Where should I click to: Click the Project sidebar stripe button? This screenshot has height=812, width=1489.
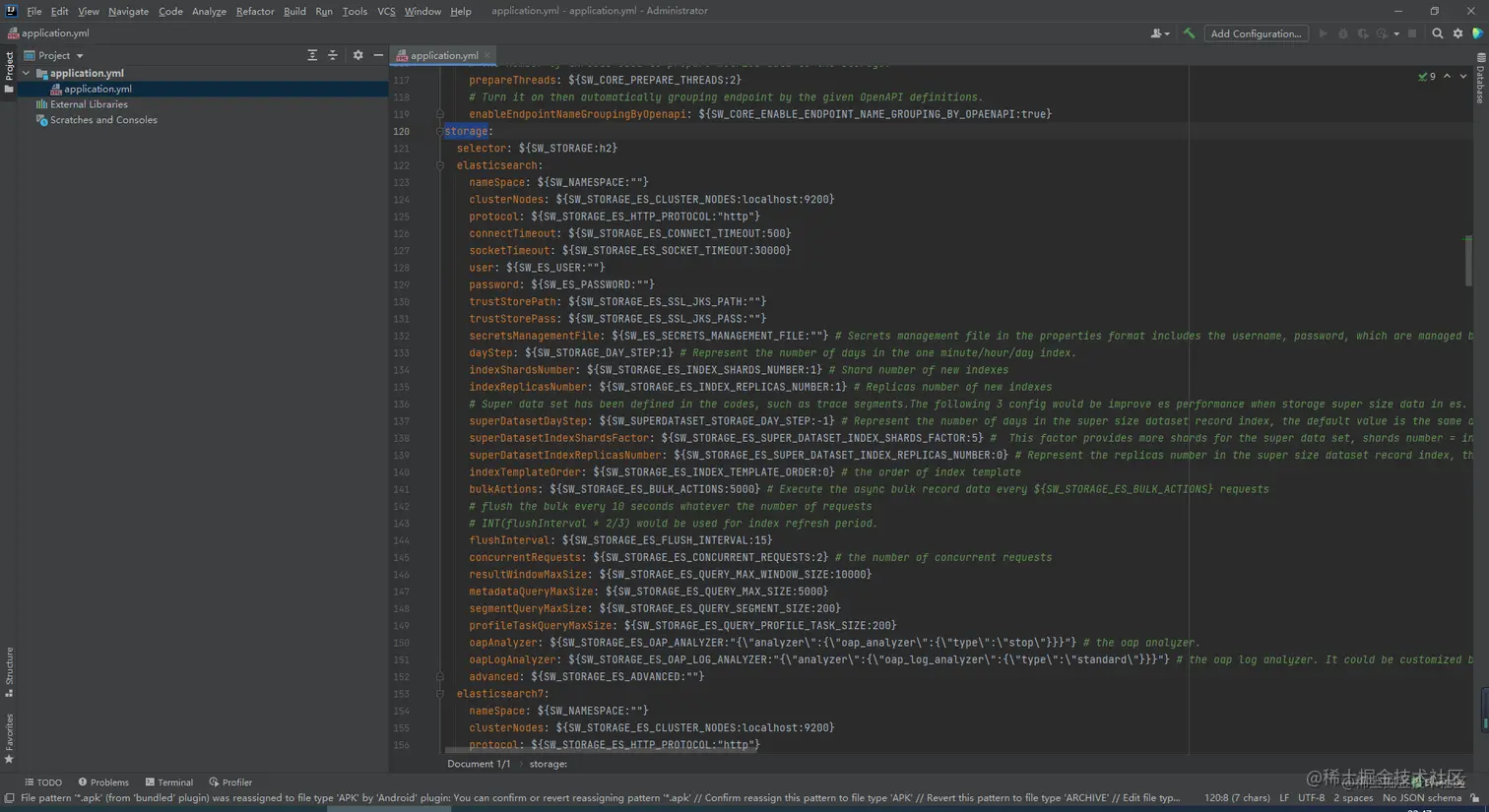[x=9, y=73]
